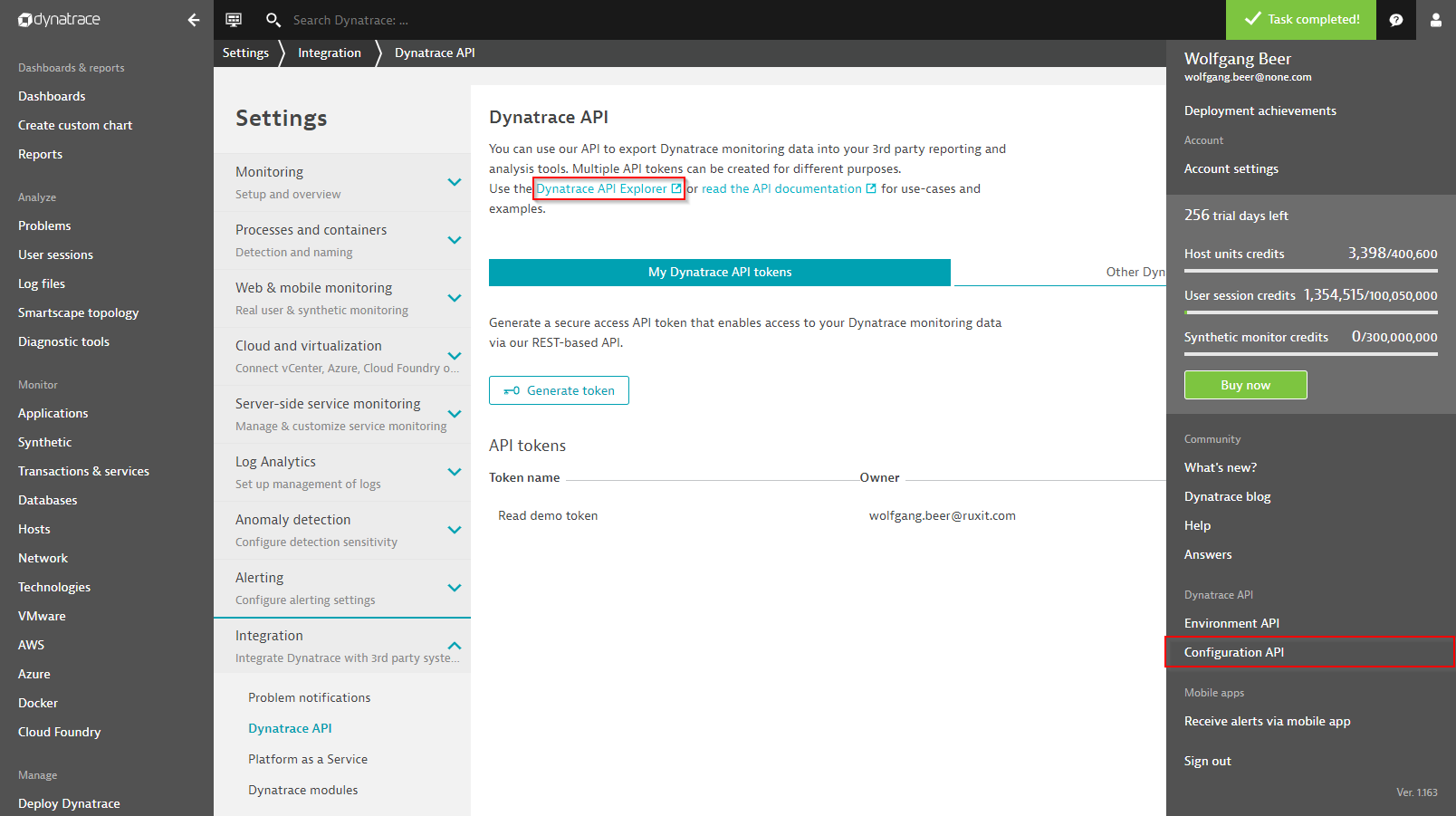Open Transactions & services in sidebar
The height and width of the screenshot is (816, 1456).
pos(83,471)
